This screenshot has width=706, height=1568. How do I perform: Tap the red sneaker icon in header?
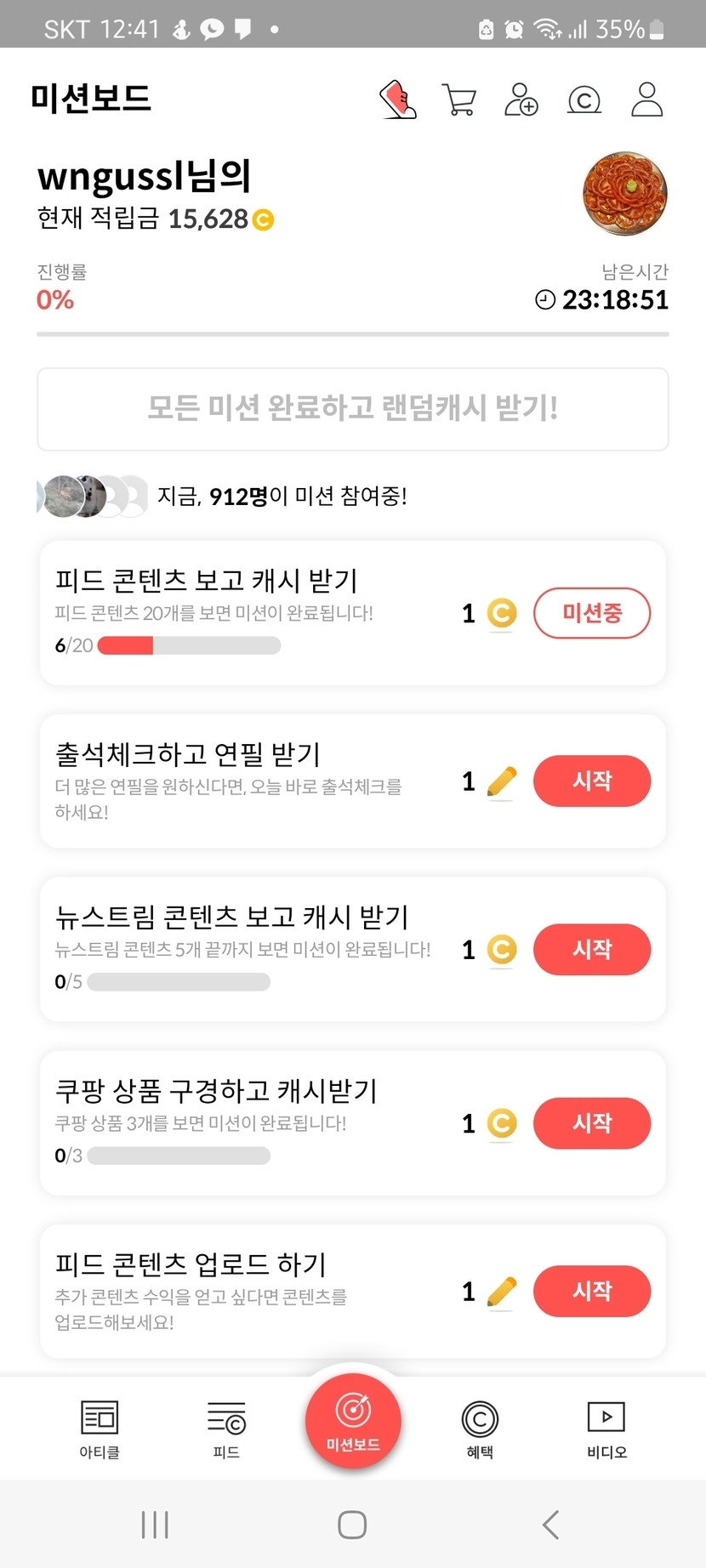coord(397,99)
